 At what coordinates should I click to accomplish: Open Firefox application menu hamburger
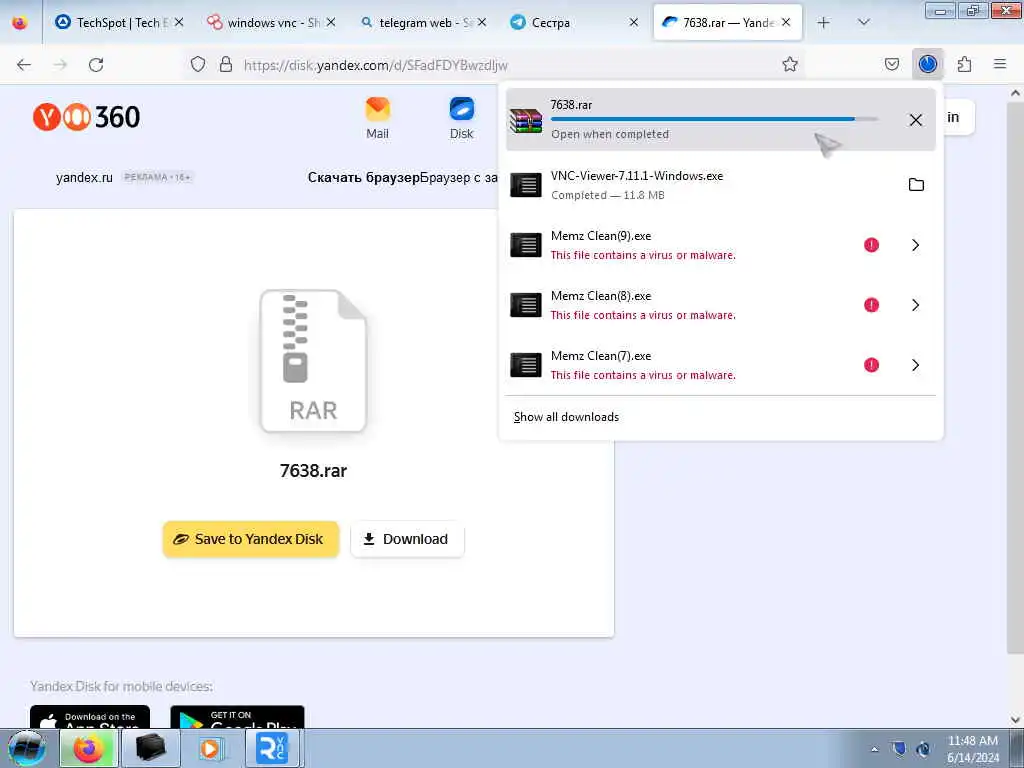click(x=1000, y=64)
